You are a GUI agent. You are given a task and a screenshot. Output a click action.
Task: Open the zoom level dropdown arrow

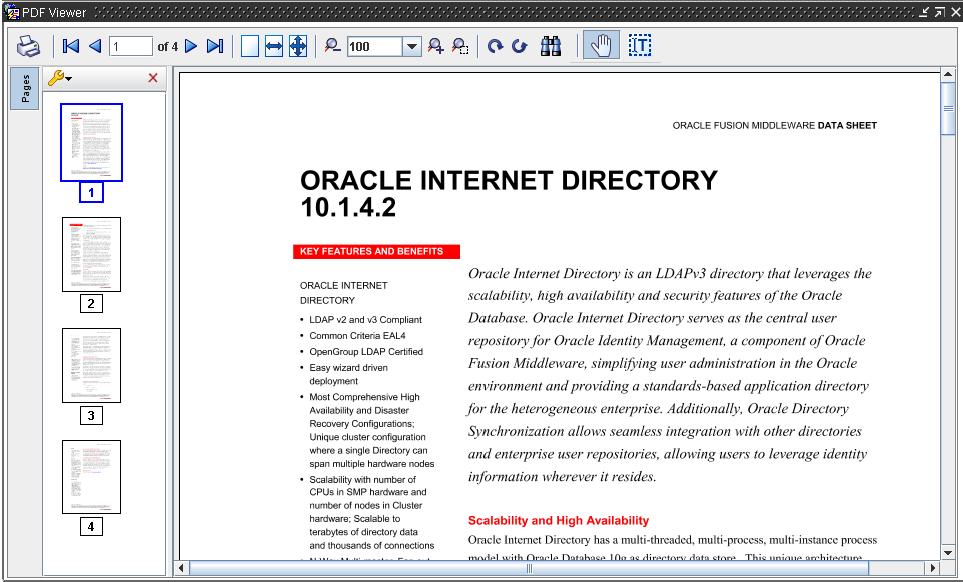pyautogui.click(x=412, y=46)
